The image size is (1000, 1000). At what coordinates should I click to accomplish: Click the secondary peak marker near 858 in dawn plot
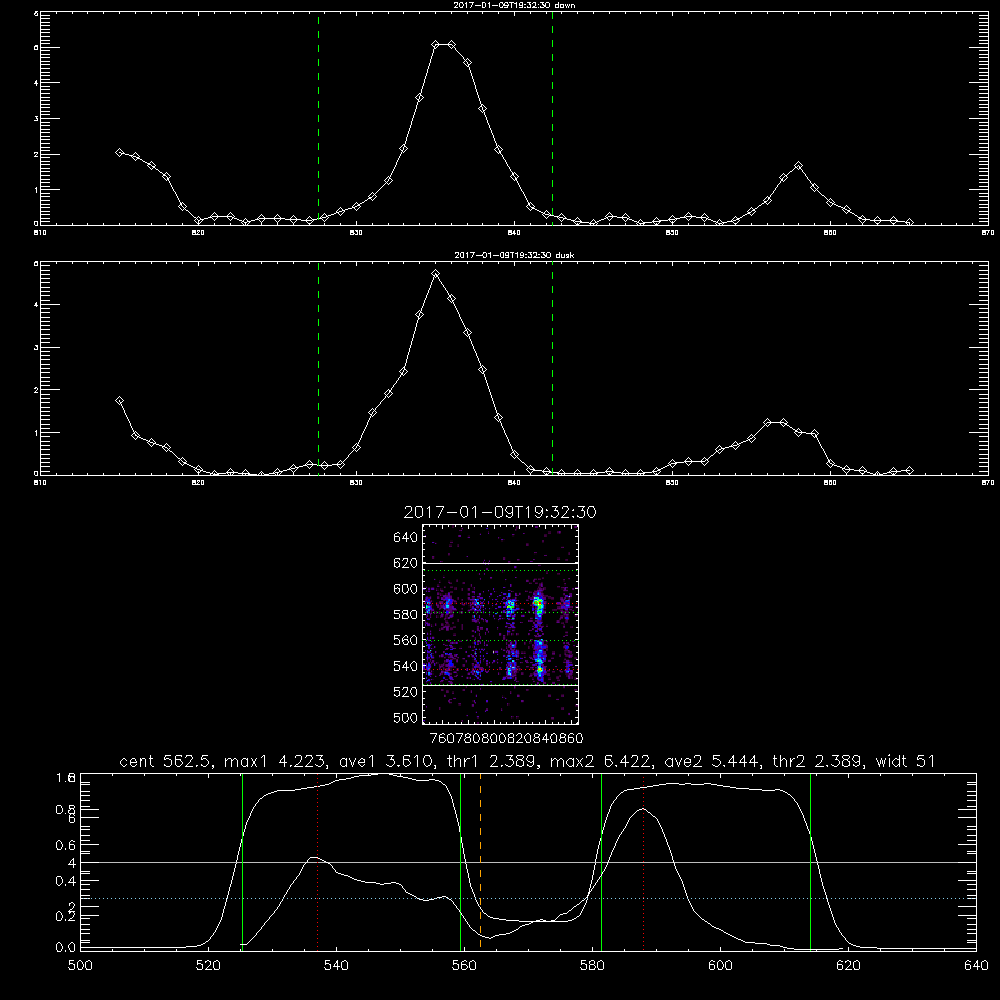tap(798, 166)
